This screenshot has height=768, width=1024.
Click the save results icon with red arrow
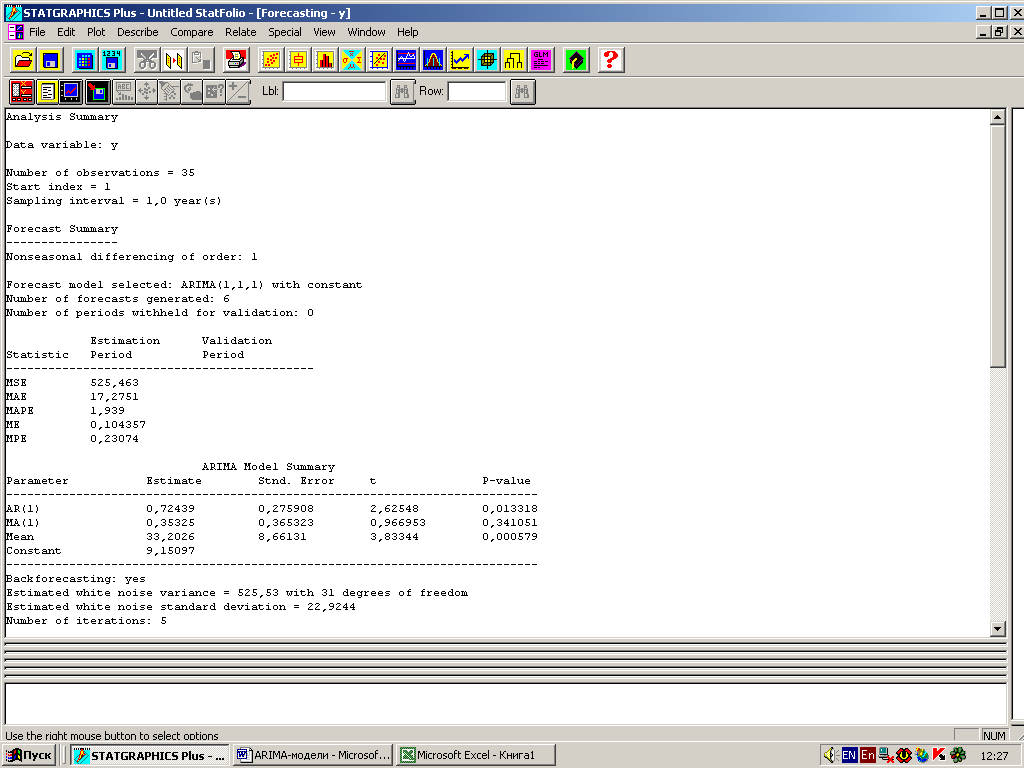point(97,91)
